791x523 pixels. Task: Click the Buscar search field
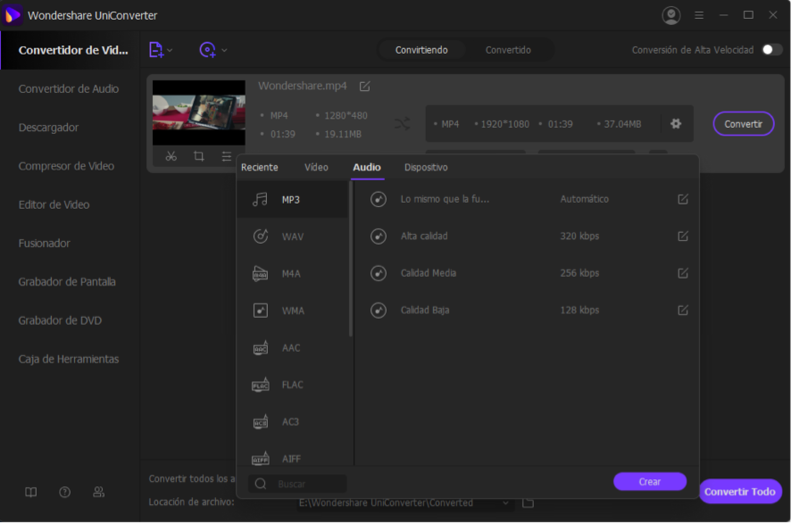(x=298, y=484)
